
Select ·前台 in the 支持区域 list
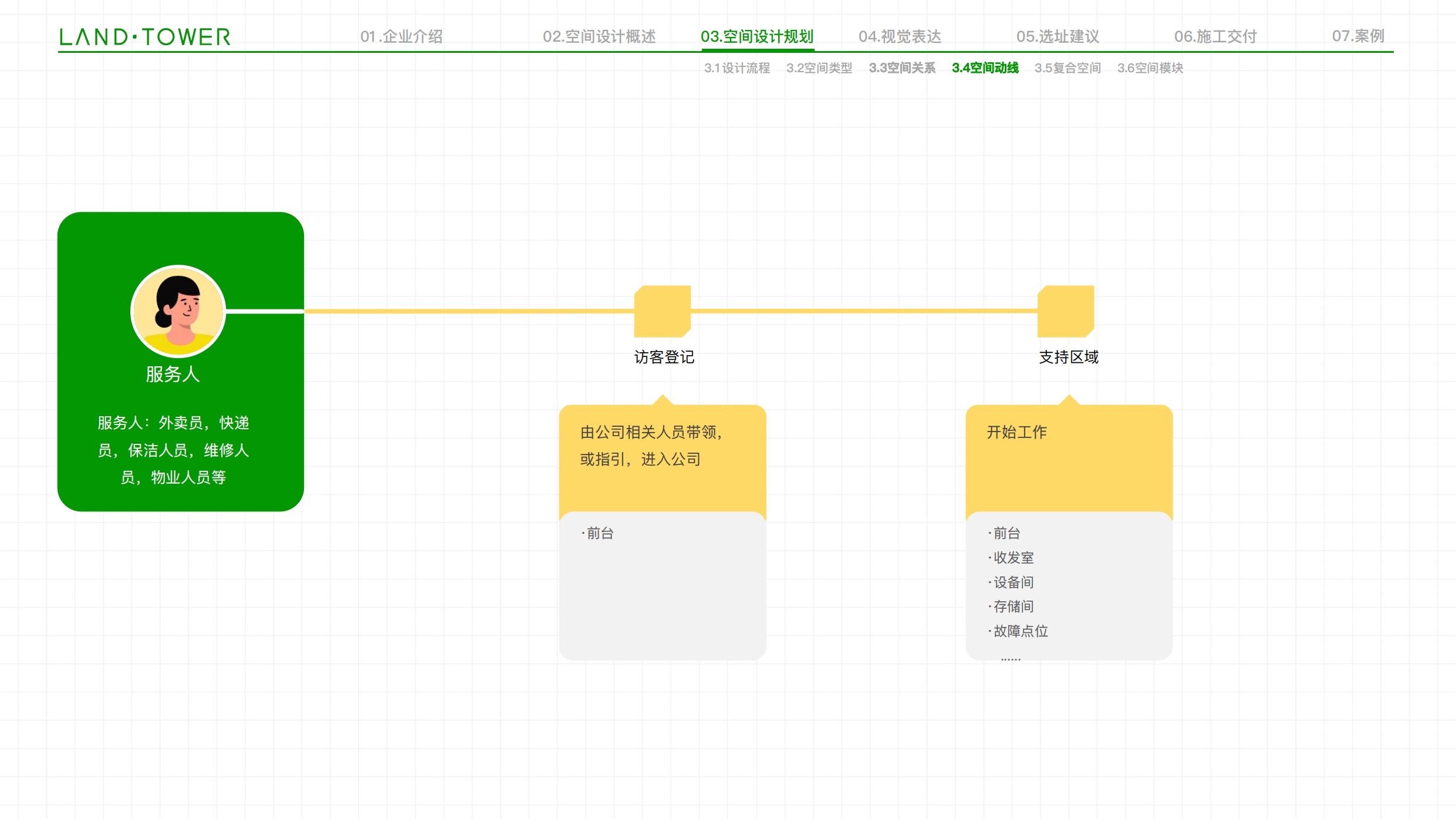pyautogui.click(x=1005, y=533)
